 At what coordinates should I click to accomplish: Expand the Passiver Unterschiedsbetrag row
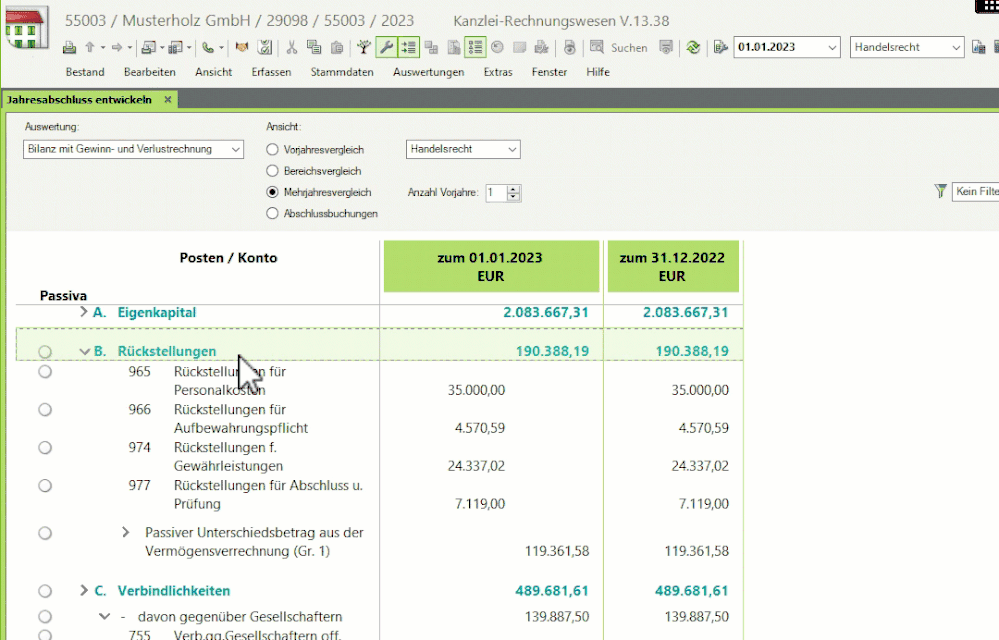point(126,532)
